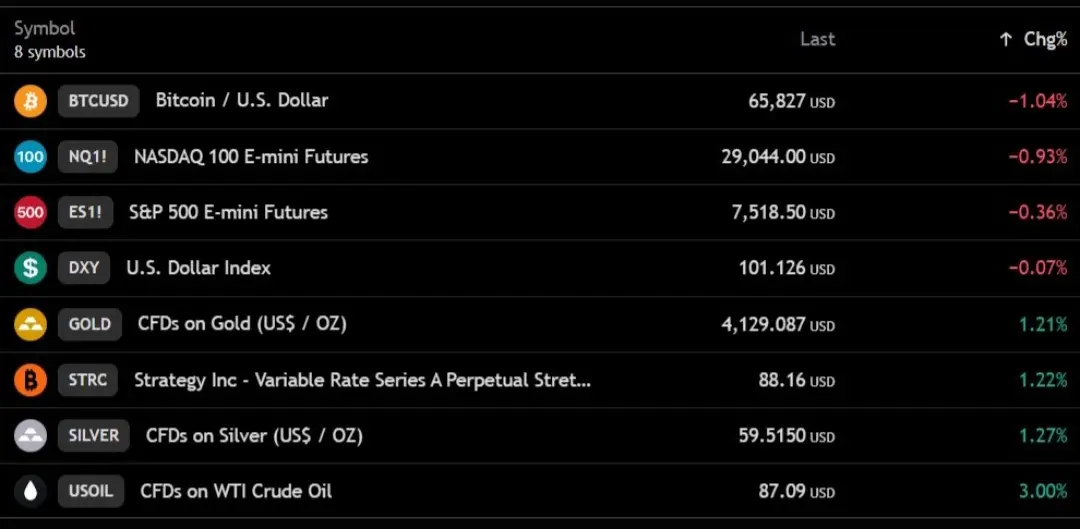Click the sort arrow beside Chg%

[1006, 39]
